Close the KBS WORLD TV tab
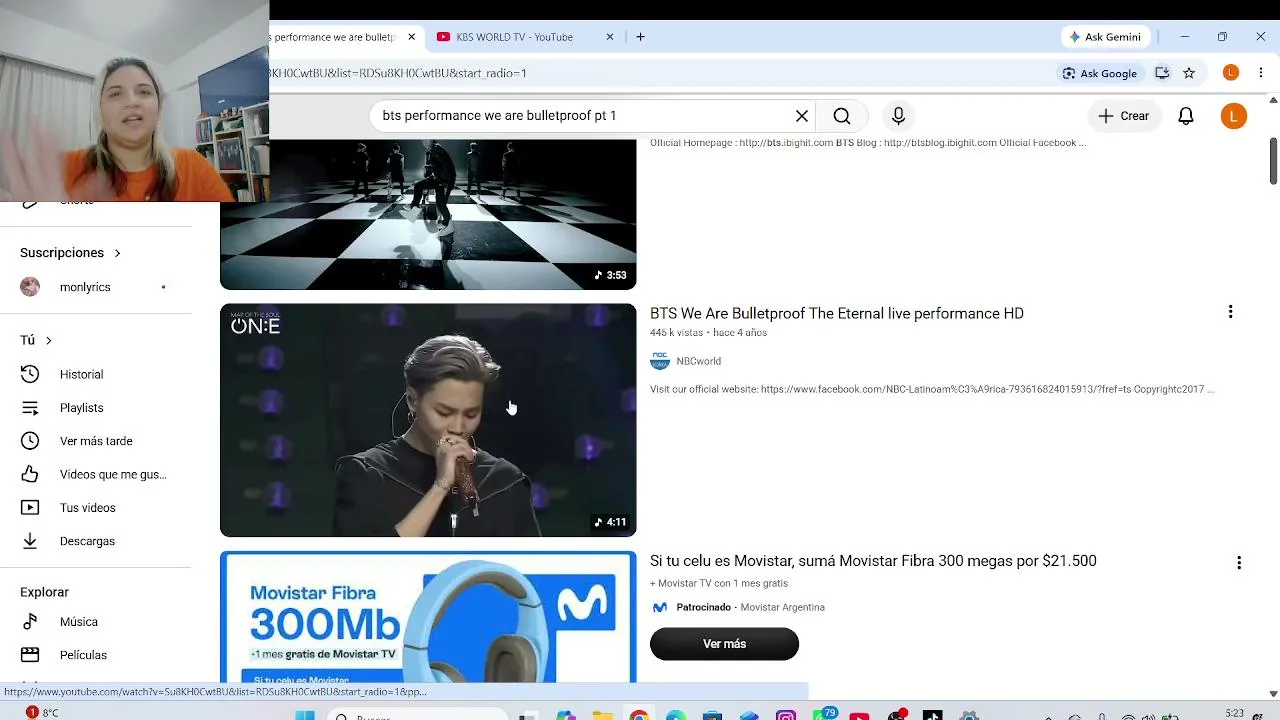Screen dimensions: 1280x720 pyautogui.click(x=610, y=37)
